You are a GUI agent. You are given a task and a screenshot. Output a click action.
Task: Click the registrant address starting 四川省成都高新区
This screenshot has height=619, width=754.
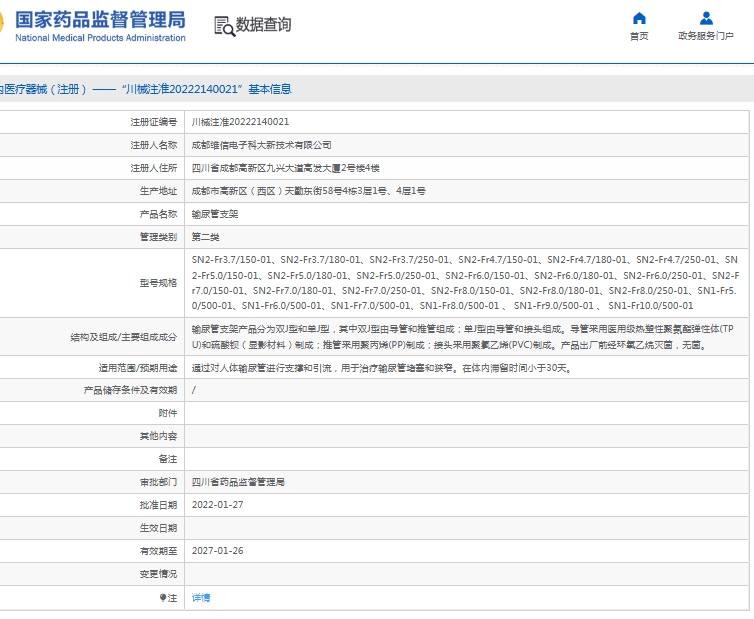(286, 168)
